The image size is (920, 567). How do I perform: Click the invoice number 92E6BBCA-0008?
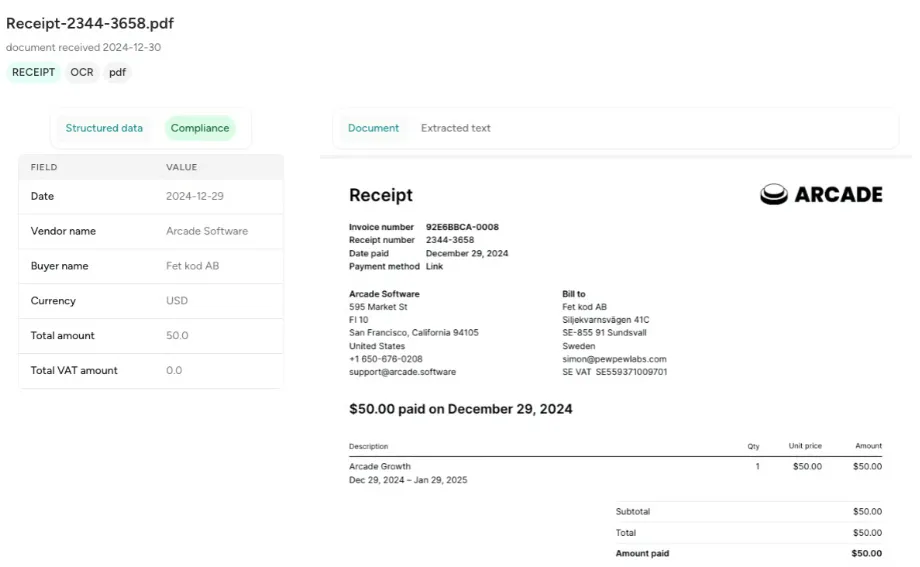(462, 227)
